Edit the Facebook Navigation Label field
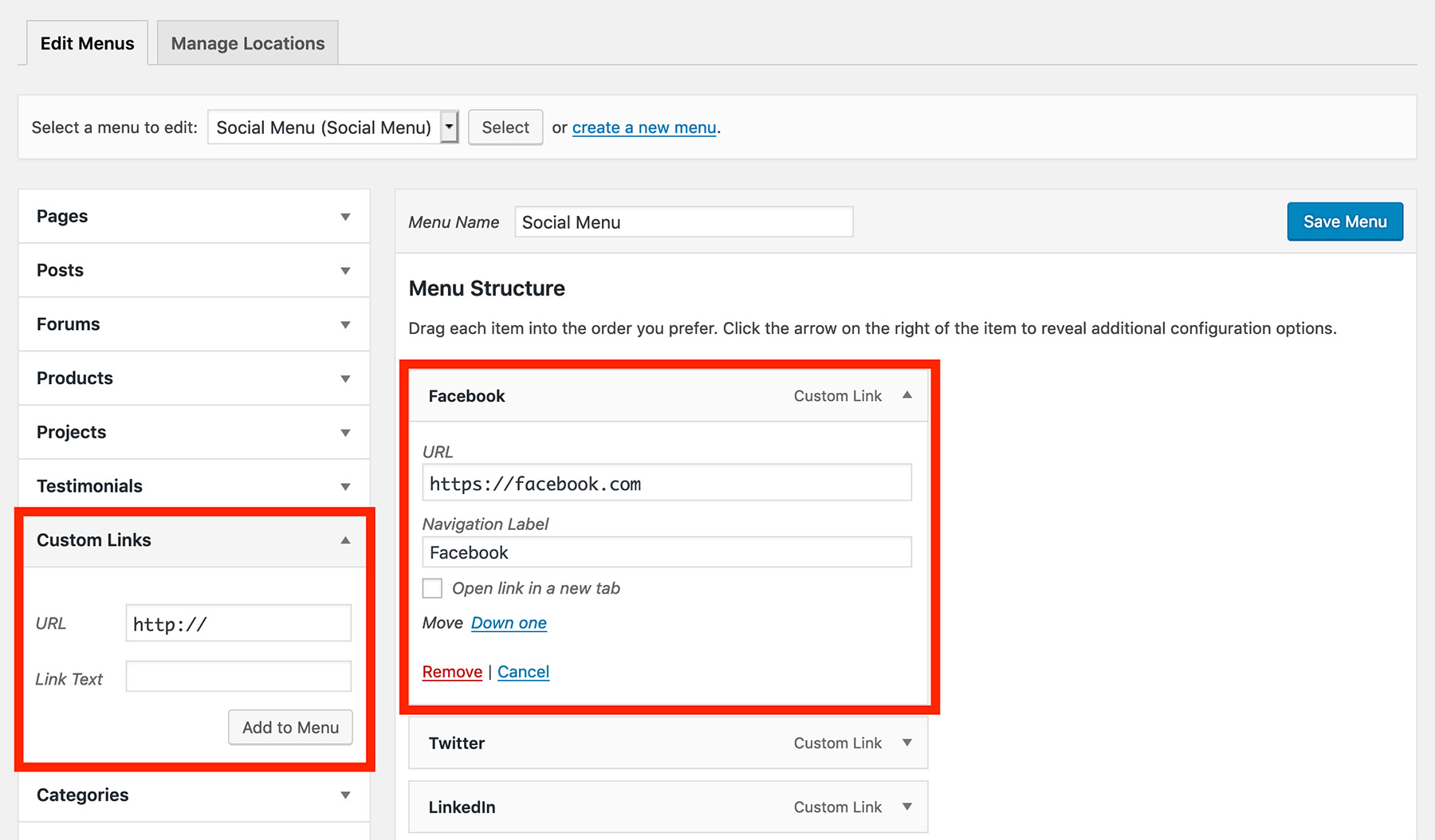This screenshot has width=1435, height=840. [x=666, y=552]
